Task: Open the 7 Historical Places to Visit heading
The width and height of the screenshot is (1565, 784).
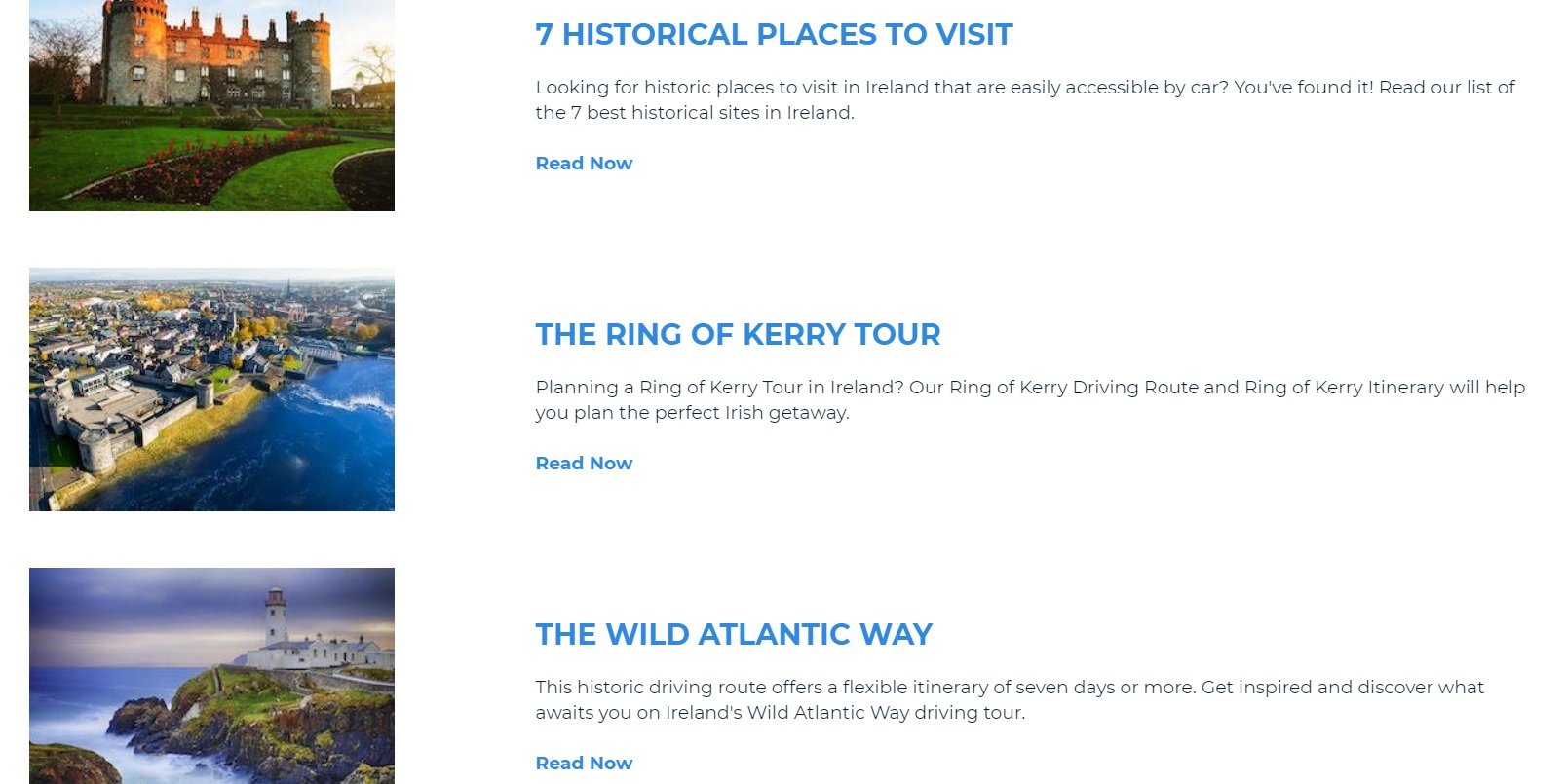Action: [774, 35]
